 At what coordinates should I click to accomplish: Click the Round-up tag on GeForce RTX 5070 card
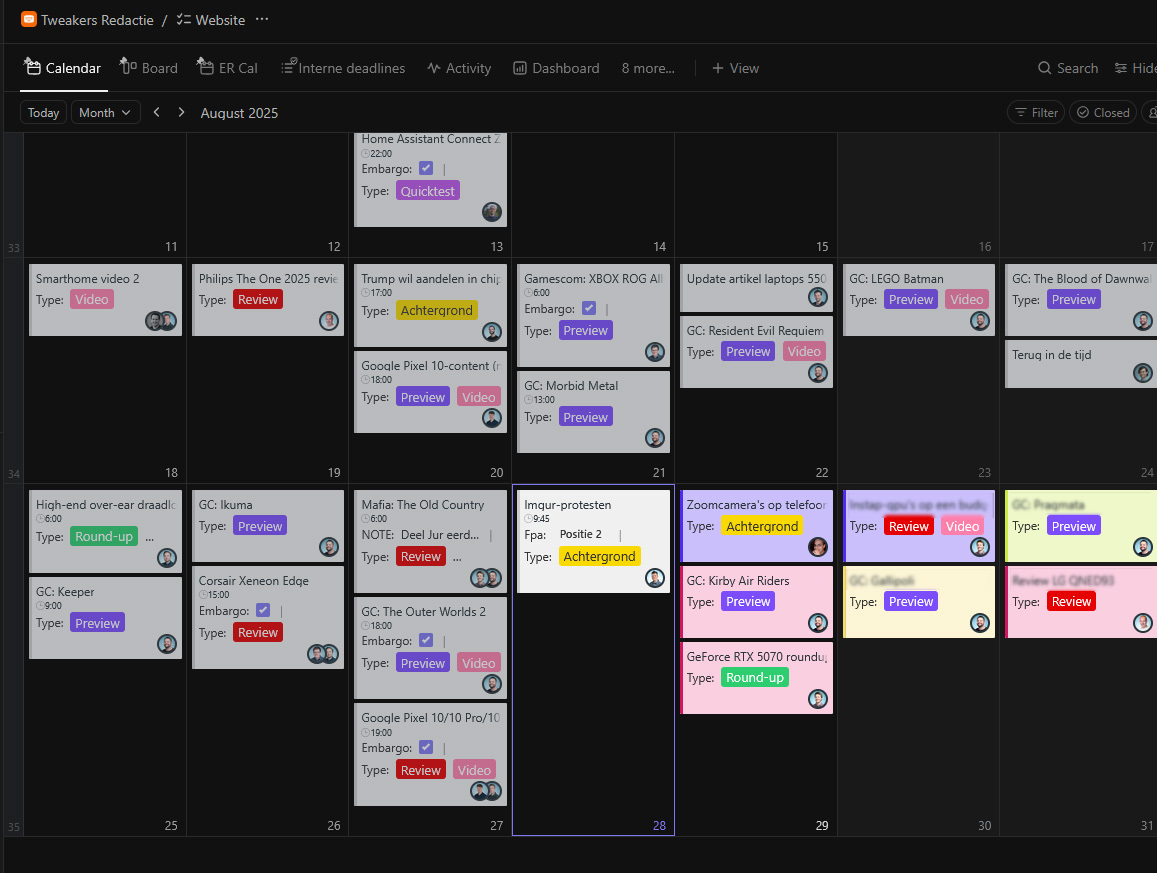click(x=755, y=677)
